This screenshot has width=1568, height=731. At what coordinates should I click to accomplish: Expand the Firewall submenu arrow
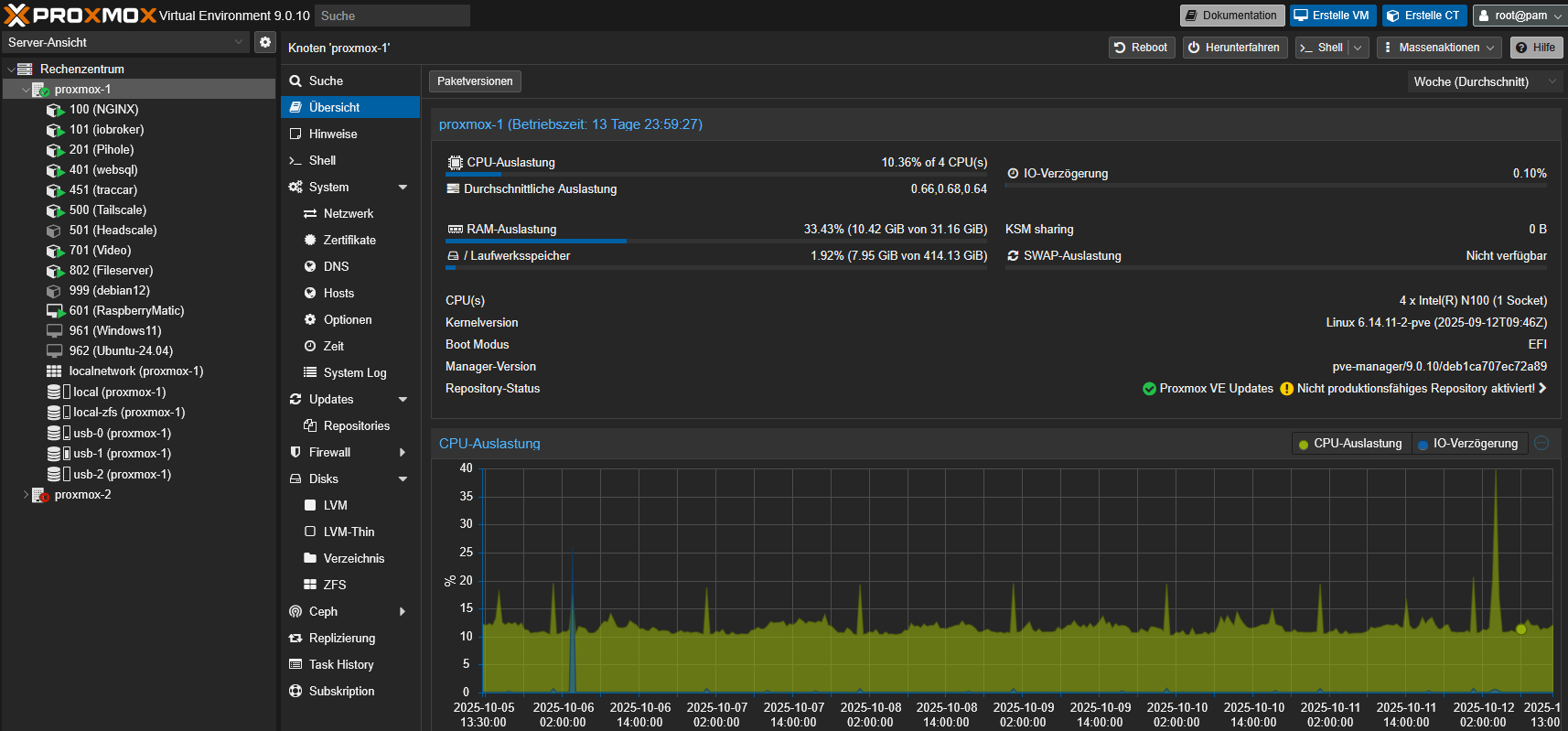click(403, 453)
